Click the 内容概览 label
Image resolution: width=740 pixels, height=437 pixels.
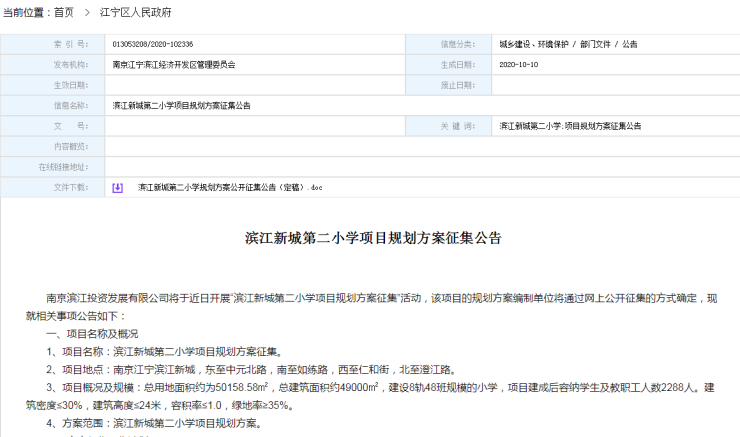coord(71,147)
